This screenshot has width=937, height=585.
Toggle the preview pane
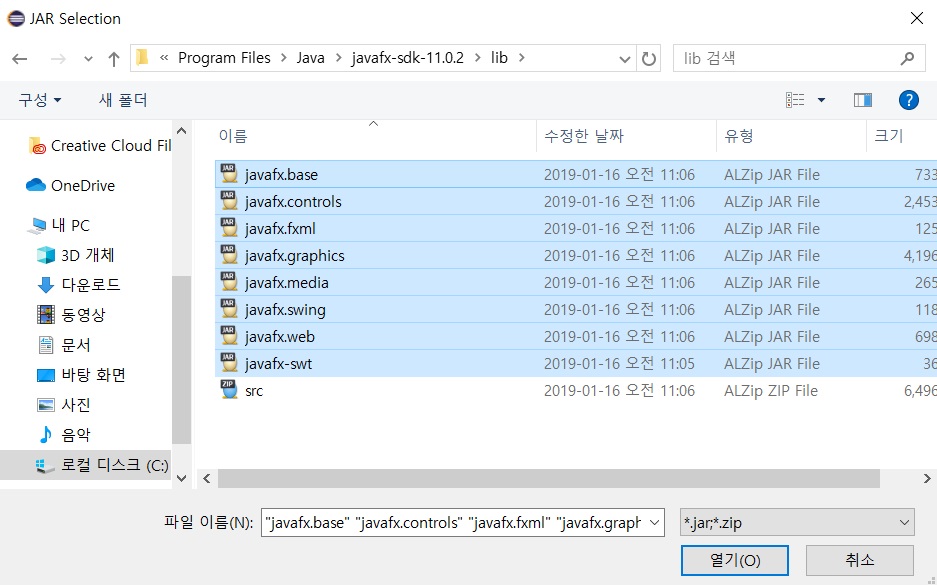[862, 100]
